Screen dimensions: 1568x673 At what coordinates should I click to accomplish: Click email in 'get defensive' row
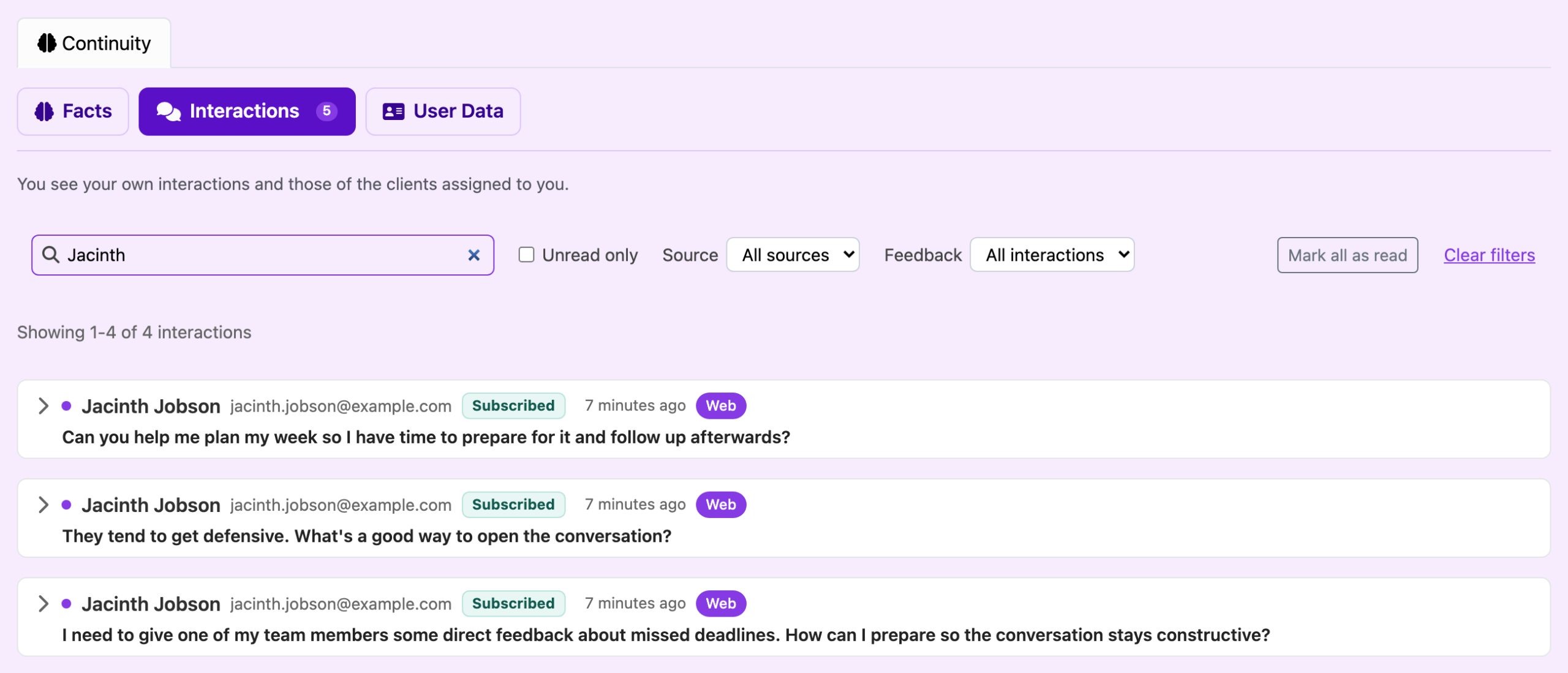(341, 505)
